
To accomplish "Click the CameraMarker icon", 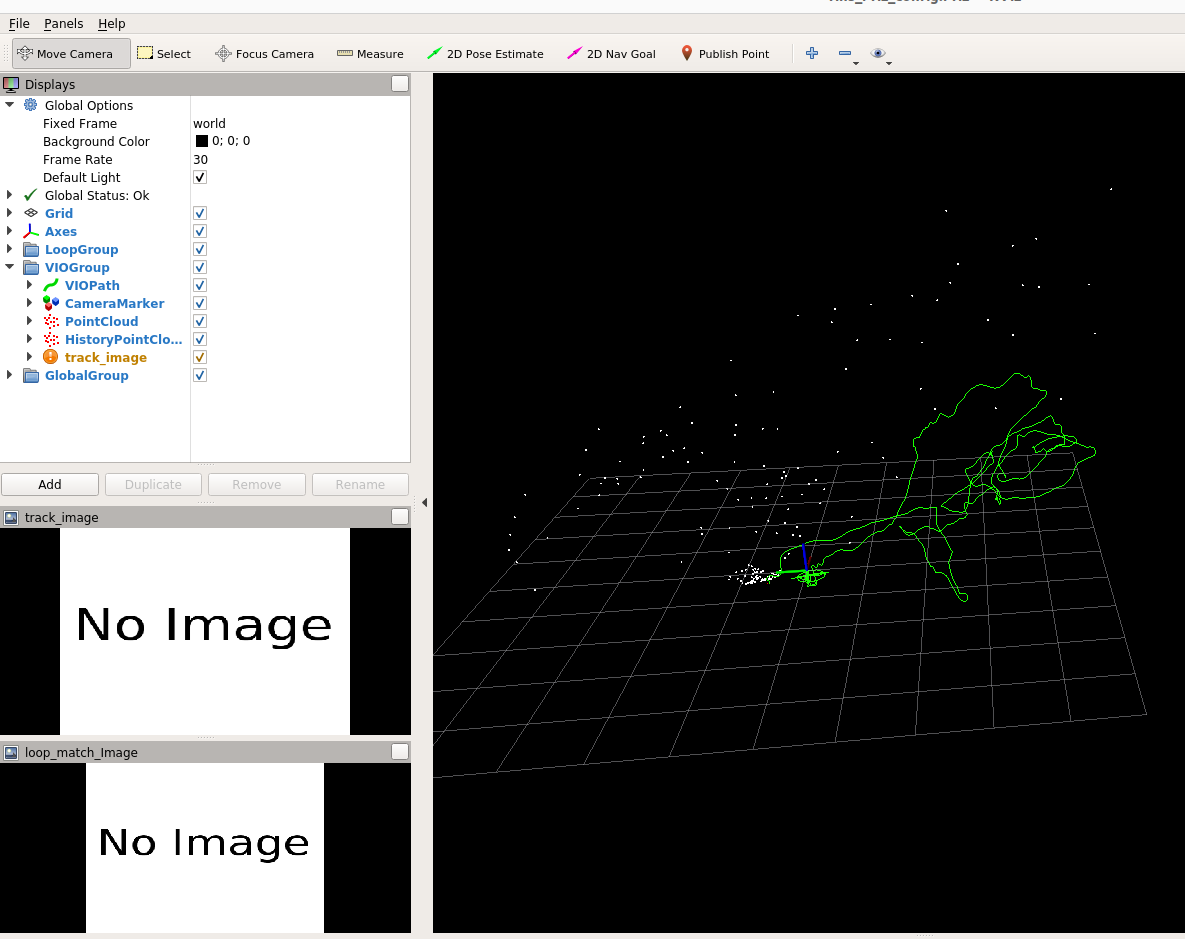I will (x=51, y=303).
